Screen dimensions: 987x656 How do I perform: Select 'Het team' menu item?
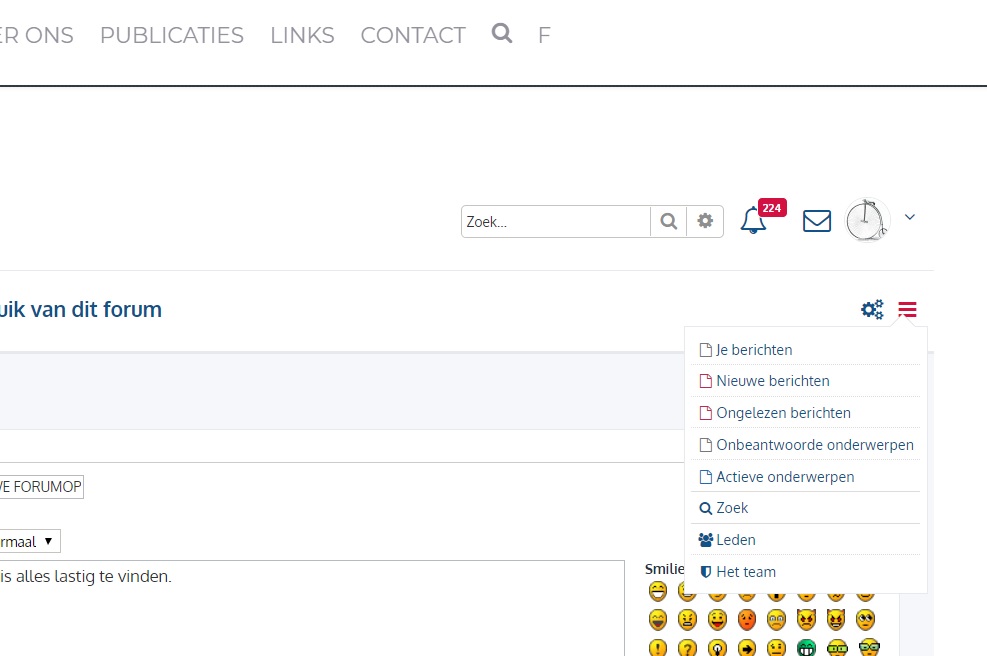tap(745, 572)
